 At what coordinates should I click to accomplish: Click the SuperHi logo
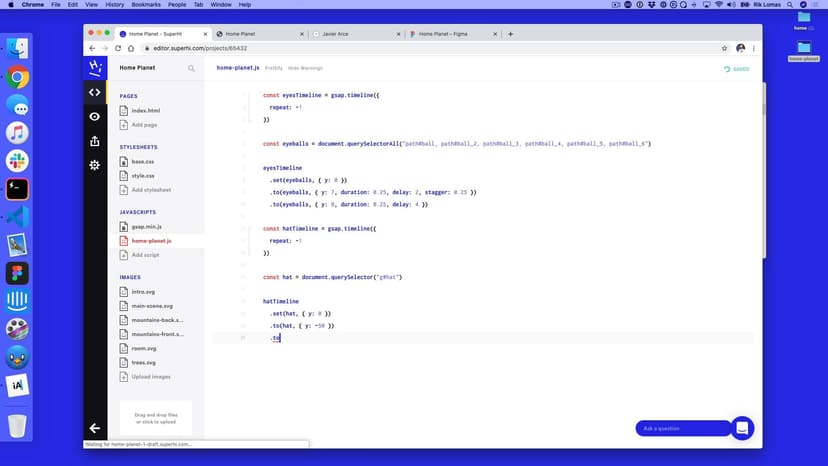tap(95, 67)
